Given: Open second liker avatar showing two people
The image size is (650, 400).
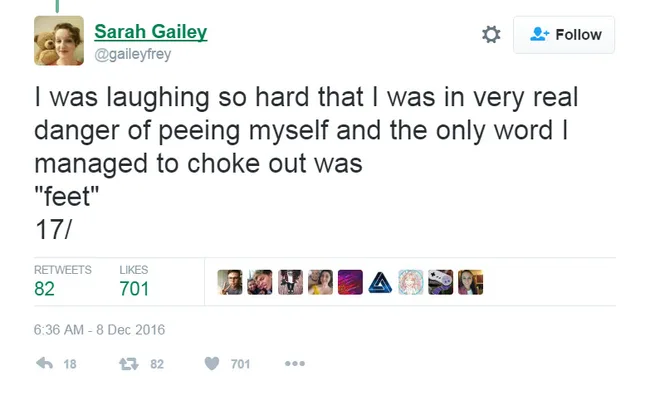Looking at the screenshot, I should coord(260,282).
